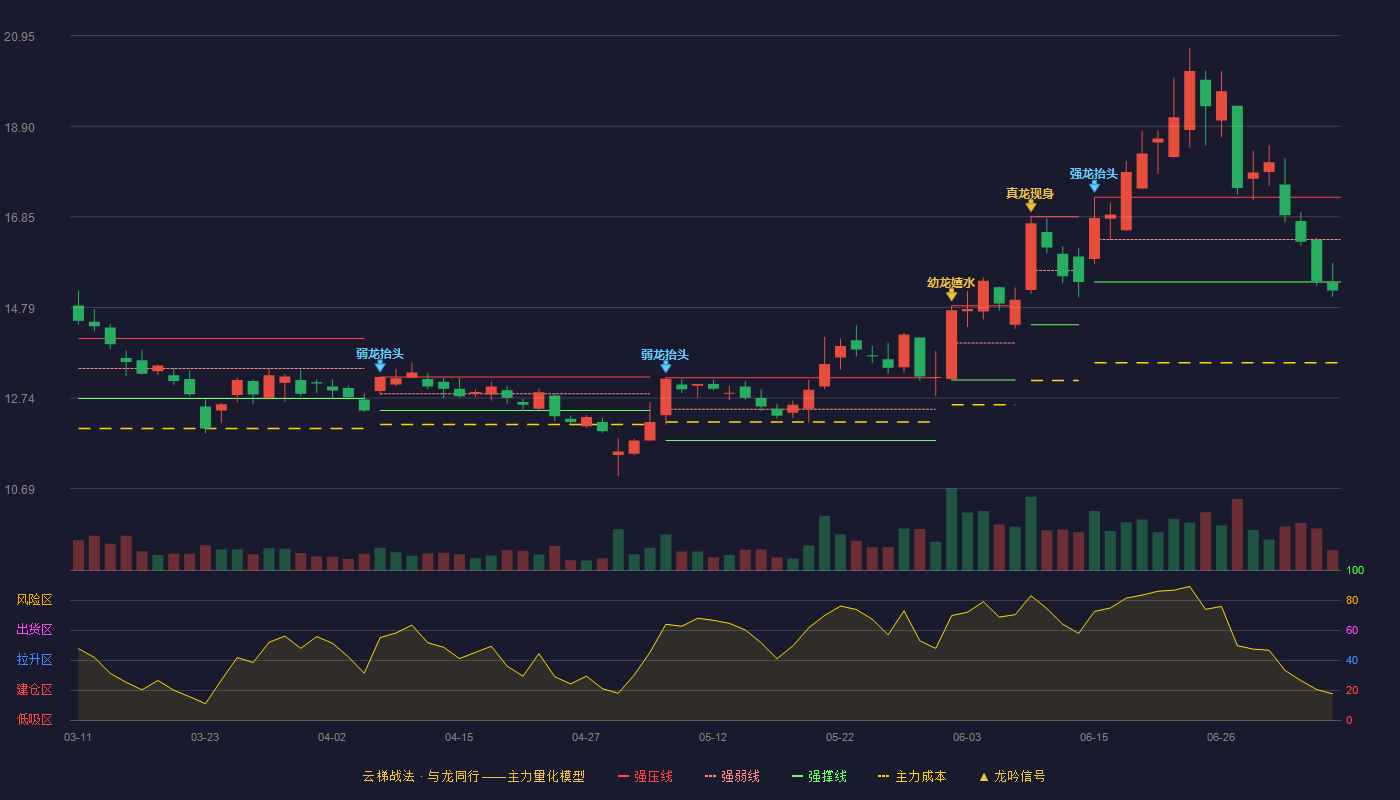1400x800 pixels.
Task: Toggle the 主力成本 legend item
Action: [x=912, y=776]
